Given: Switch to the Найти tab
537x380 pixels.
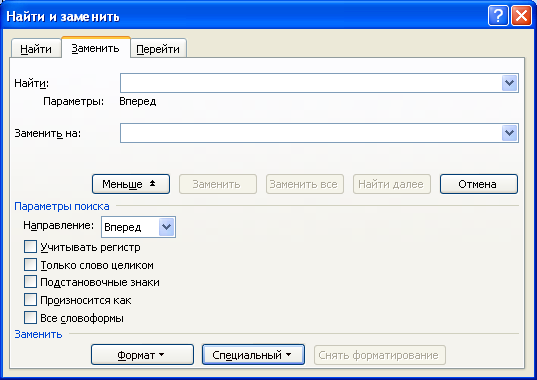Looking at the screenshot, I should (x=36, y=49).
